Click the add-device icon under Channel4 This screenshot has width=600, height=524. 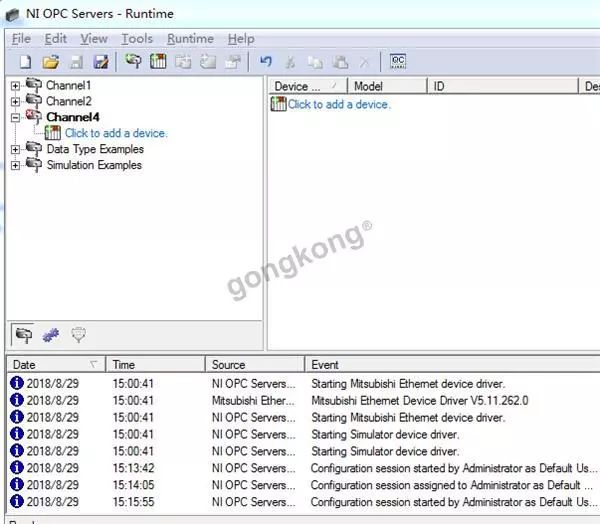pyautogui.click(x=52, y=133)
